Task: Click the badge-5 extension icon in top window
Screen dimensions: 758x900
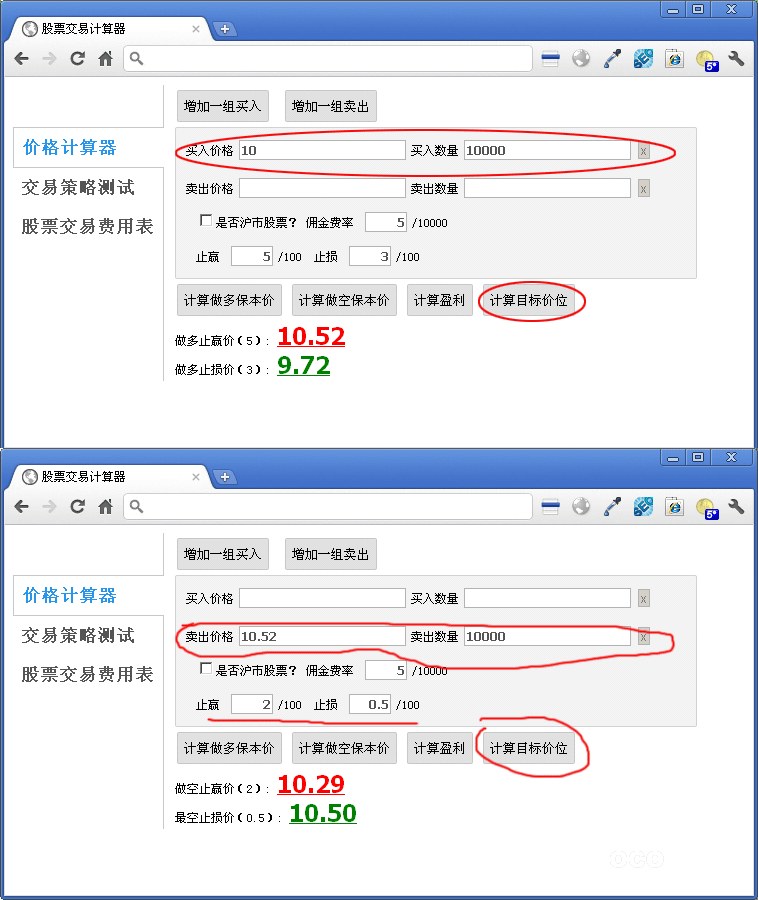Action: (x=706, y=60)
